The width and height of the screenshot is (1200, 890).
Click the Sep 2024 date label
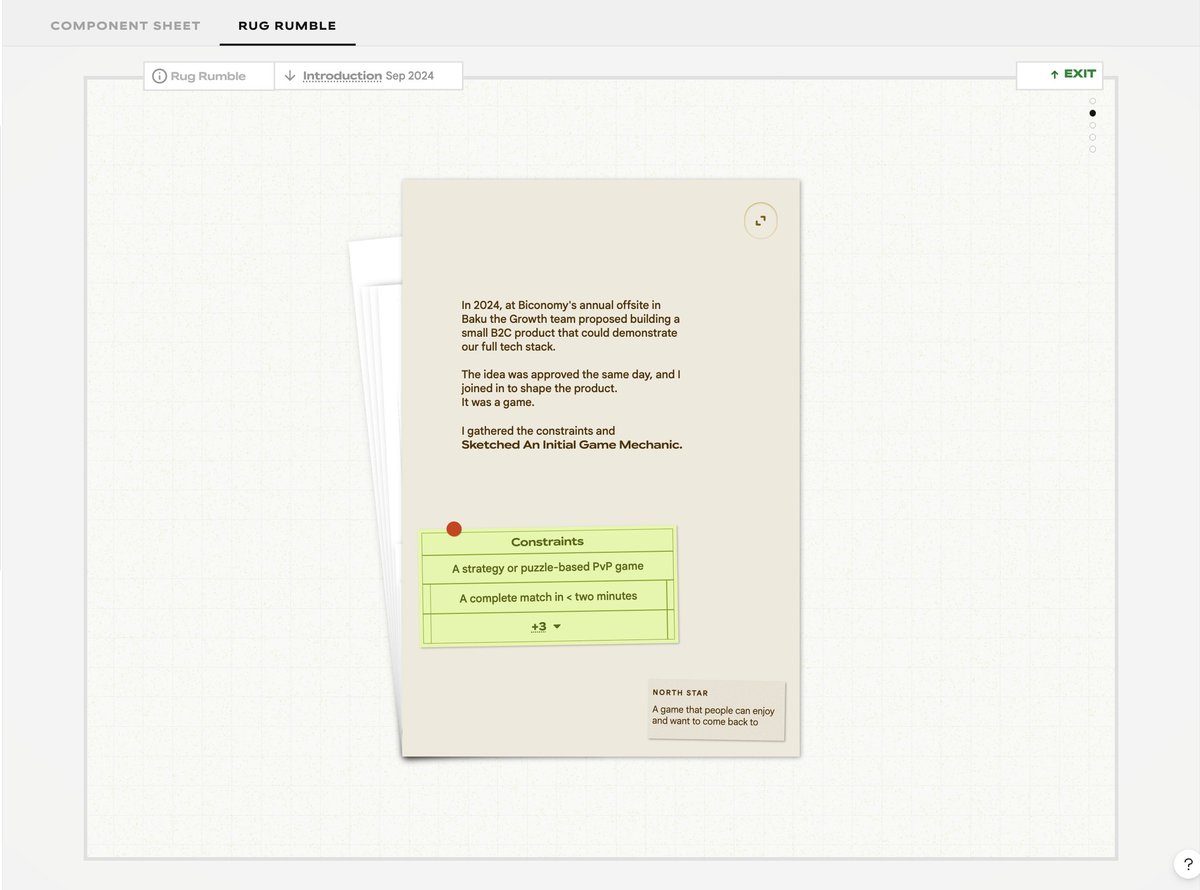tap(410, 76)
